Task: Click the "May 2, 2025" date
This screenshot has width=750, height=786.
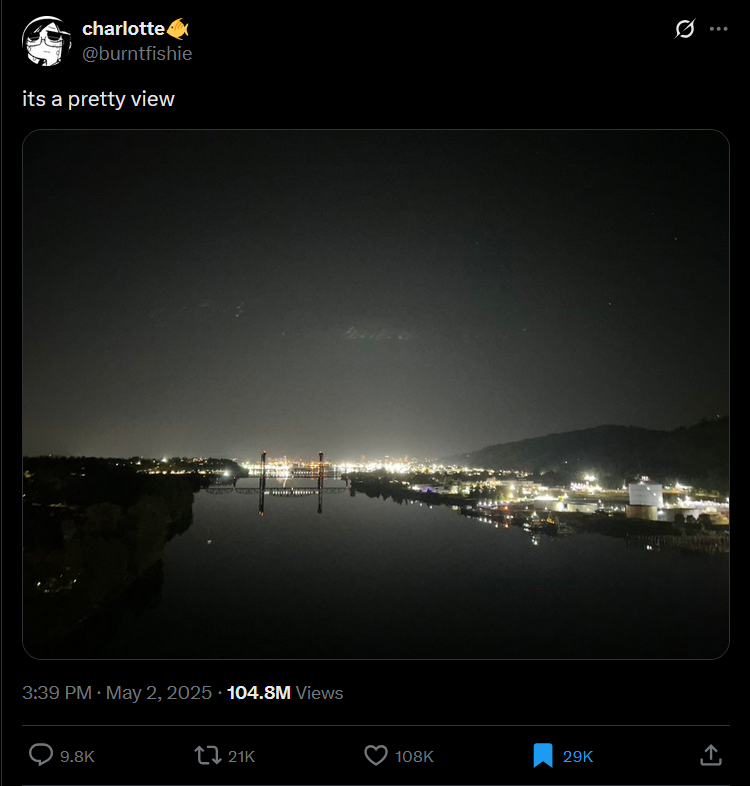Action: (x=159, y=693)
